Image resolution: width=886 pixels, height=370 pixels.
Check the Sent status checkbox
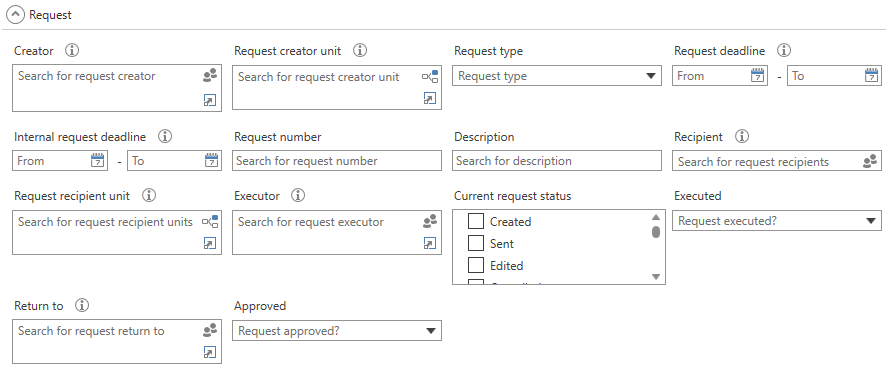tap(476, 243)
